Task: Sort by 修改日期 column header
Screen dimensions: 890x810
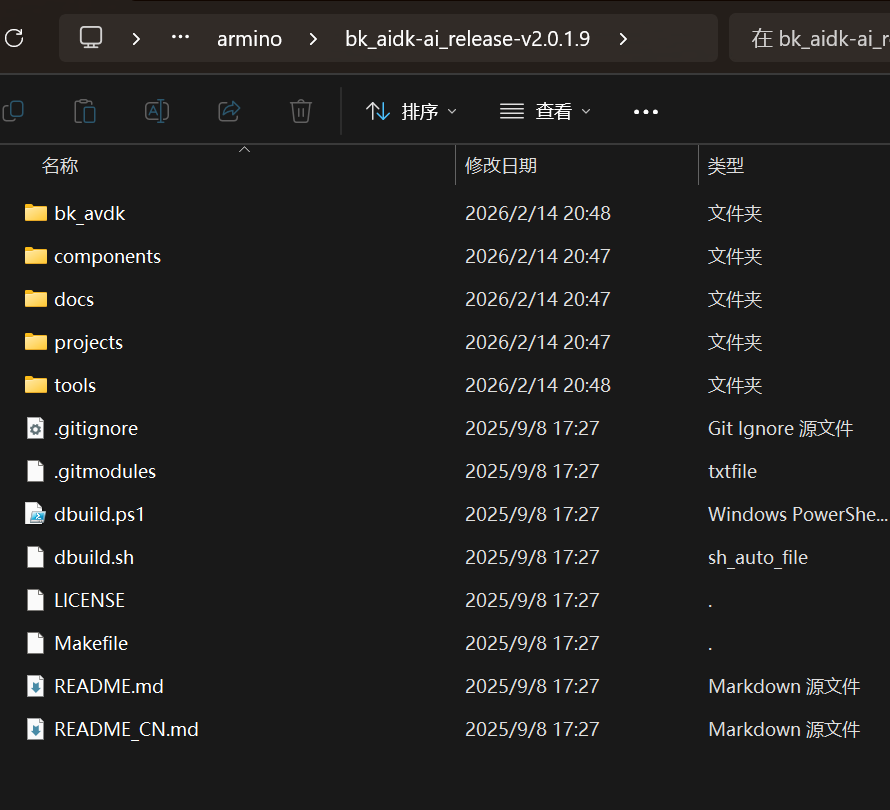Action: 501,166
